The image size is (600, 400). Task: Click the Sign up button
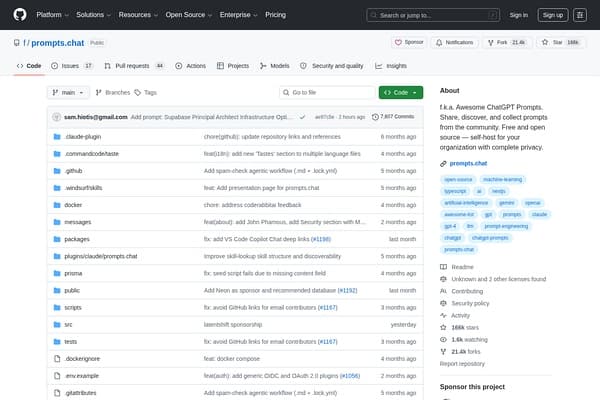[x=553, y=15]
